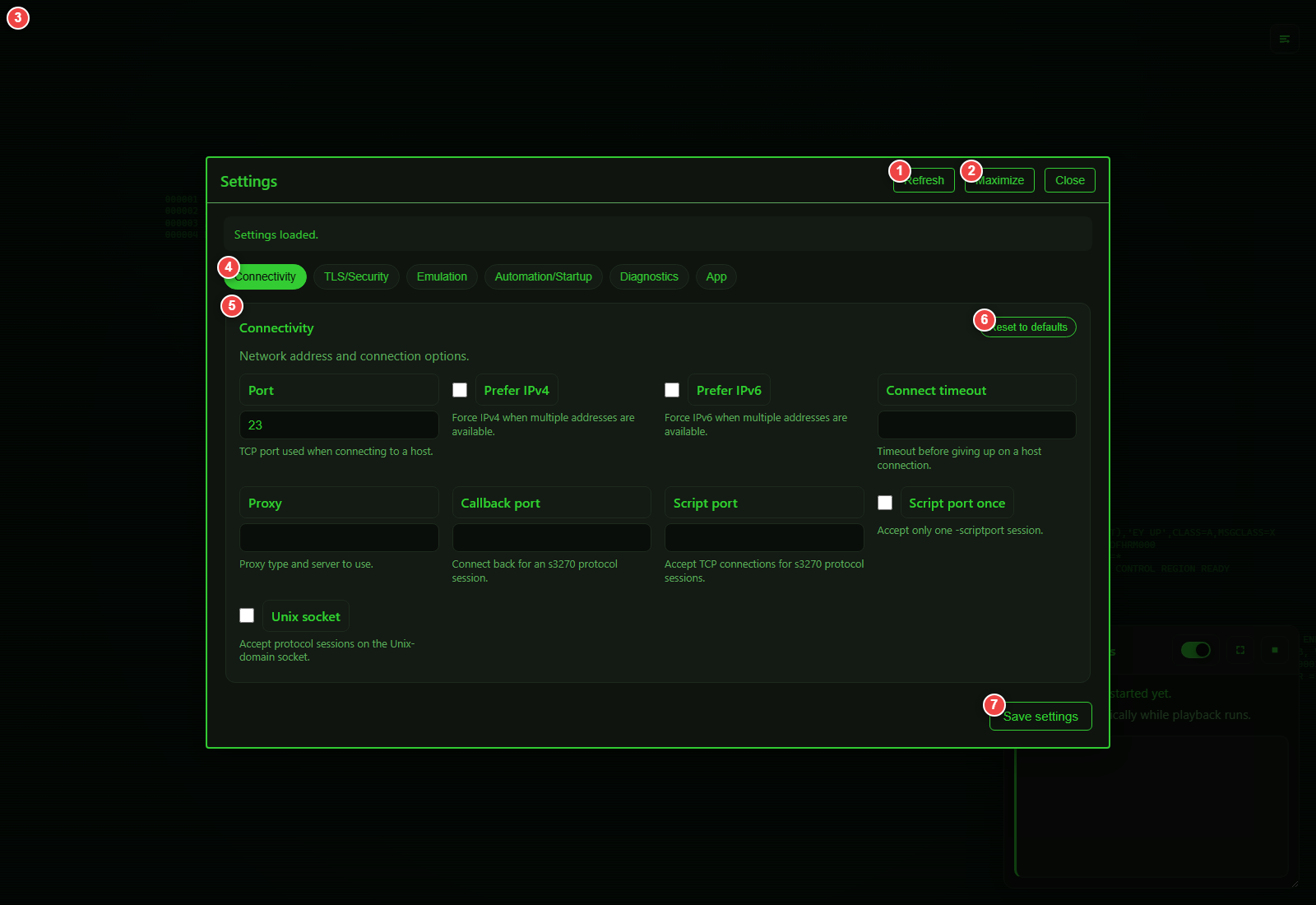Click the stop icon in the playback panel
The image size is (1316, 905).
pos(1274,650)
